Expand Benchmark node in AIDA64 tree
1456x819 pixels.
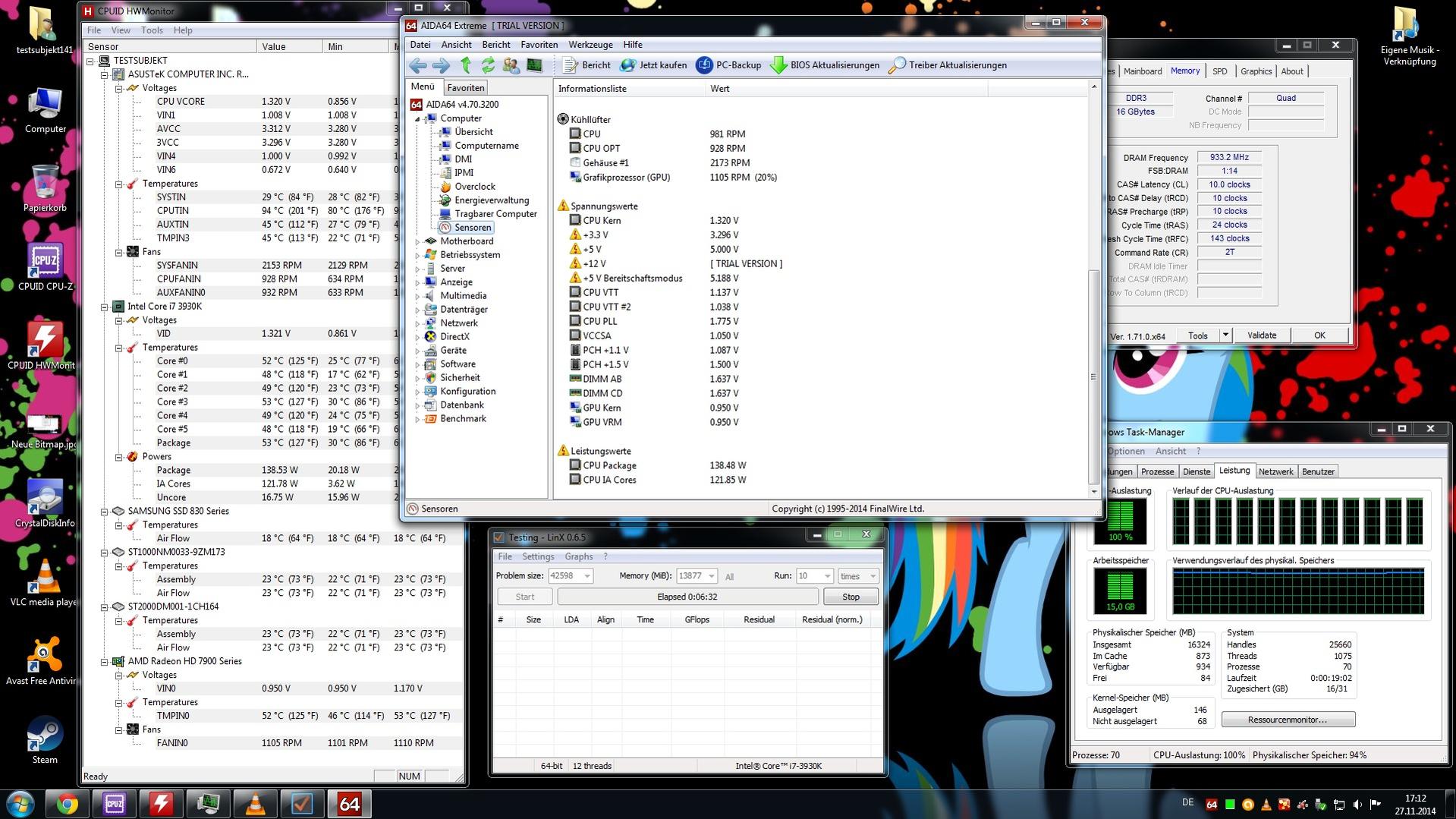coord(417,419)
